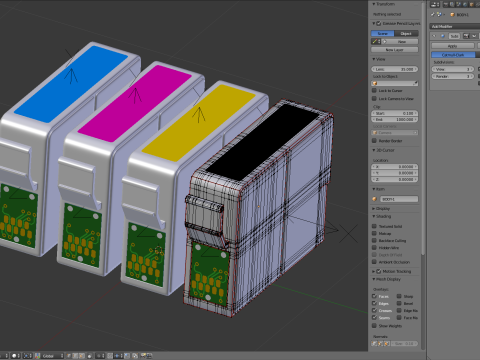Select Scene grease pencil source tab
The width and height of the screenshot is (480, 360).
point(383,33)
